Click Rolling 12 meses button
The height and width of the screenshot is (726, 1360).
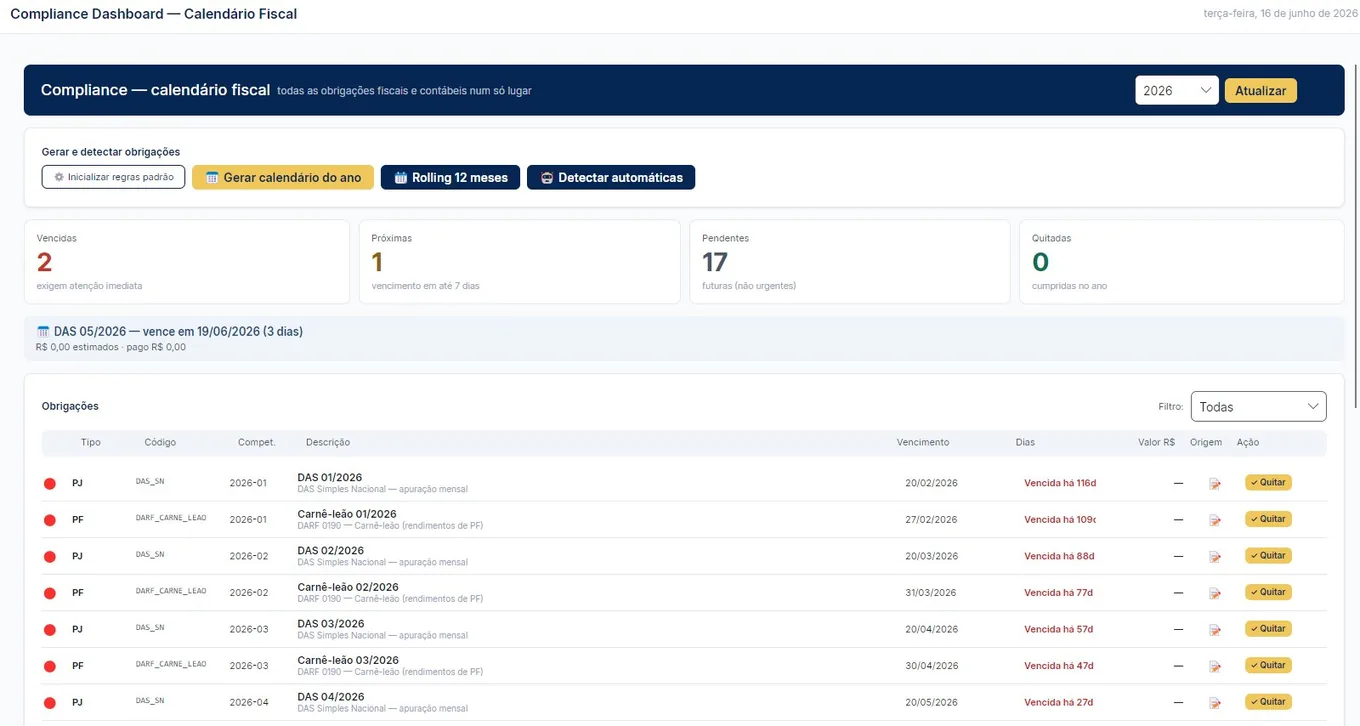pyautogui.click(x=450, y=177)
